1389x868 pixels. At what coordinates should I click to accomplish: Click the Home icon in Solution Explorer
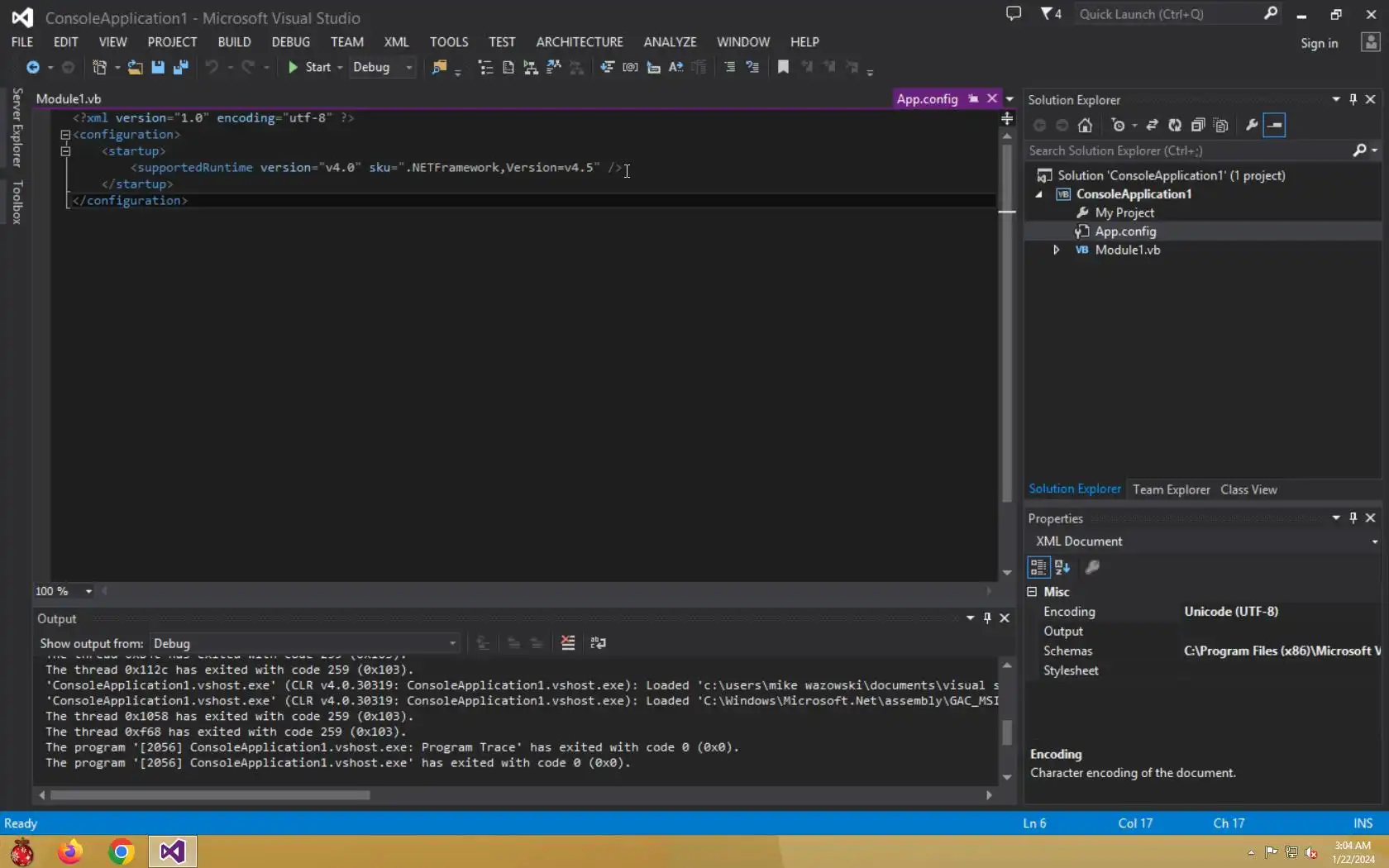coord(1086,125)
